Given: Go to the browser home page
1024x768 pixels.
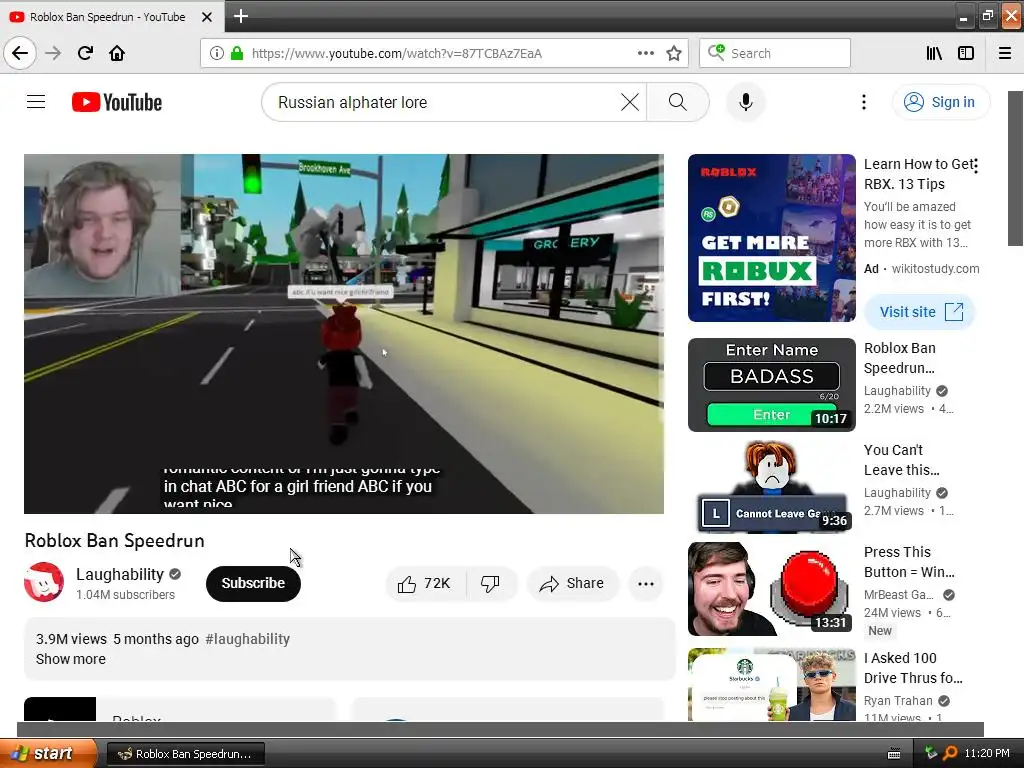Looking at the screenshot, I should coord(117,53).
